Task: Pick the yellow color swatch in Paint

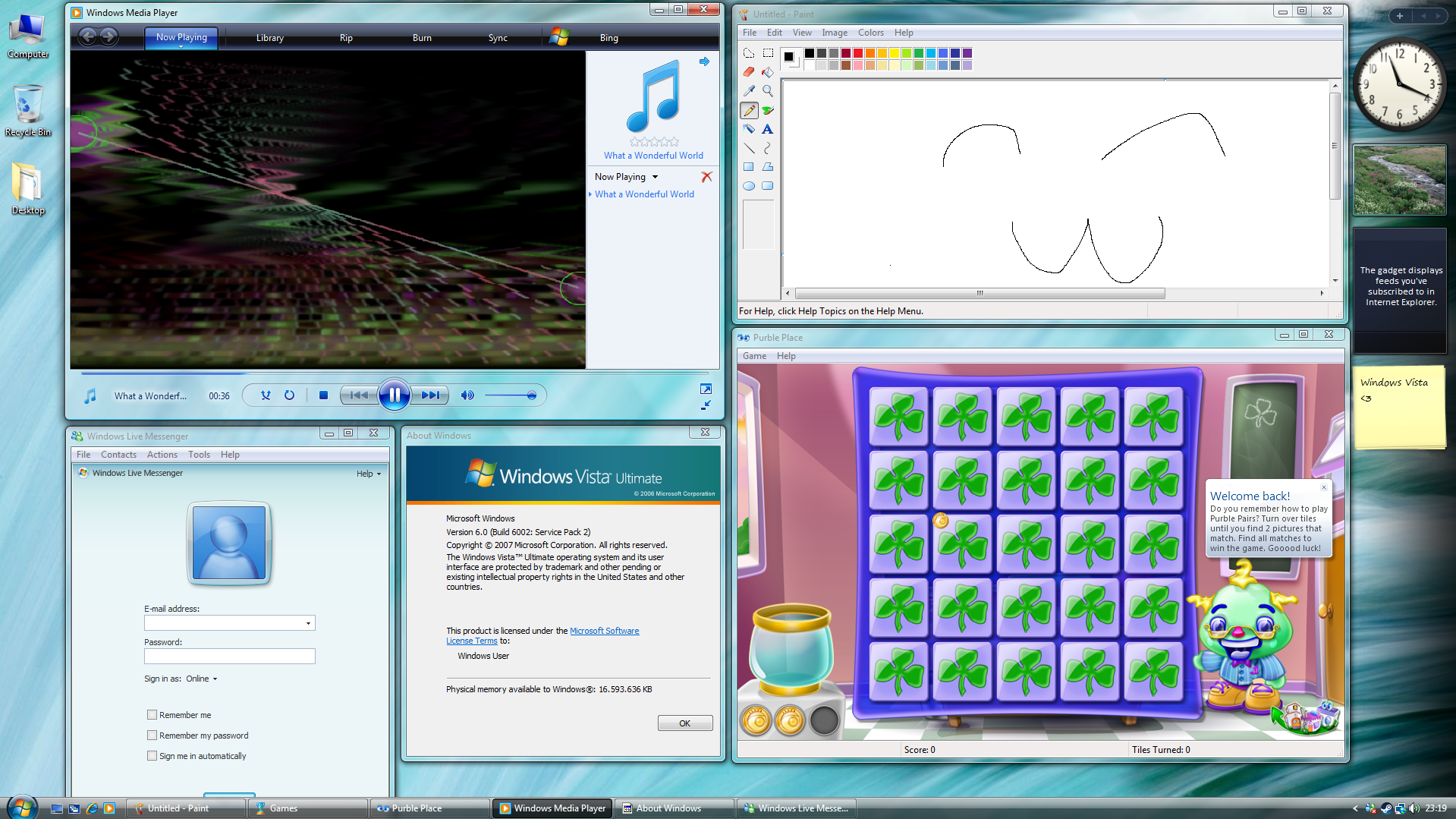Action: 895,53
